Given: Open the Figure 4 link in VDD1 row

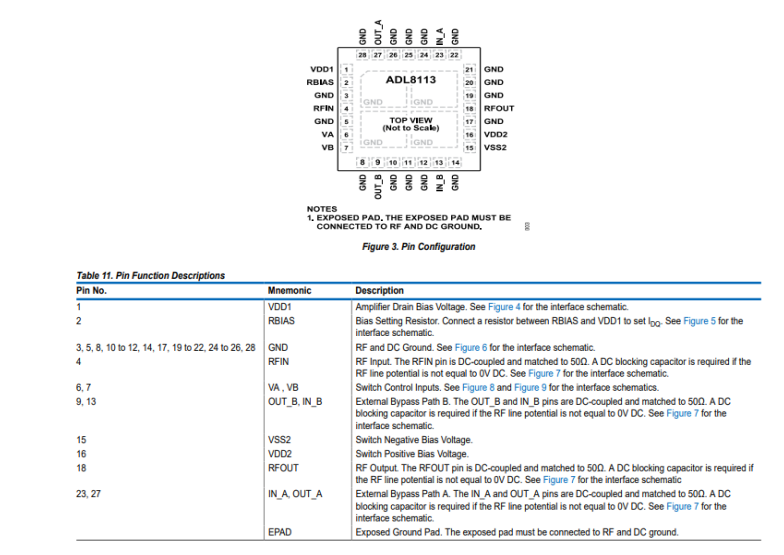Looking at the screenshot, I should pos(504,306).
